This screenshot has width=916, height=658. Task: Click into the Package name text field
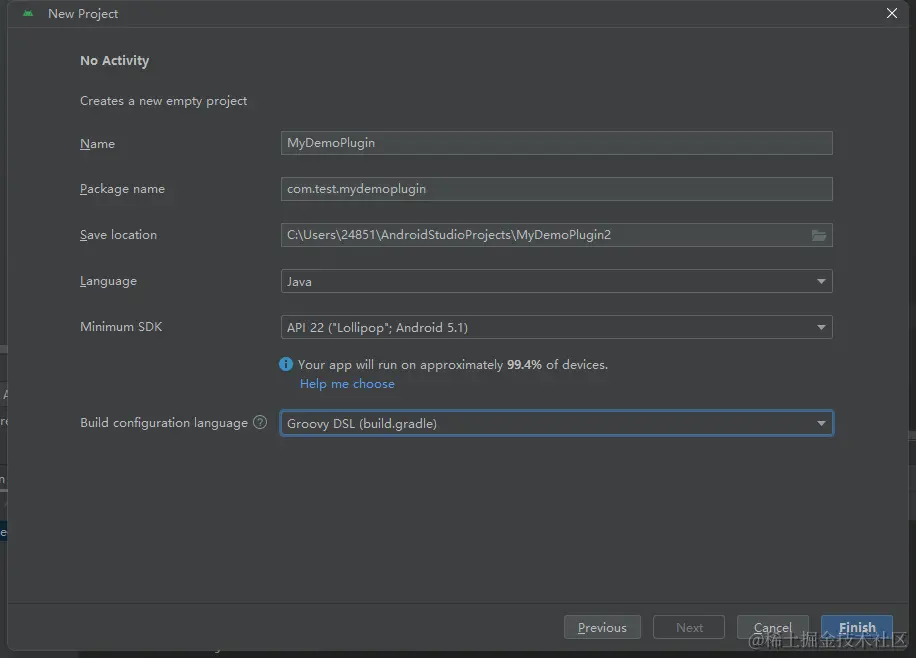pos(556,189)
